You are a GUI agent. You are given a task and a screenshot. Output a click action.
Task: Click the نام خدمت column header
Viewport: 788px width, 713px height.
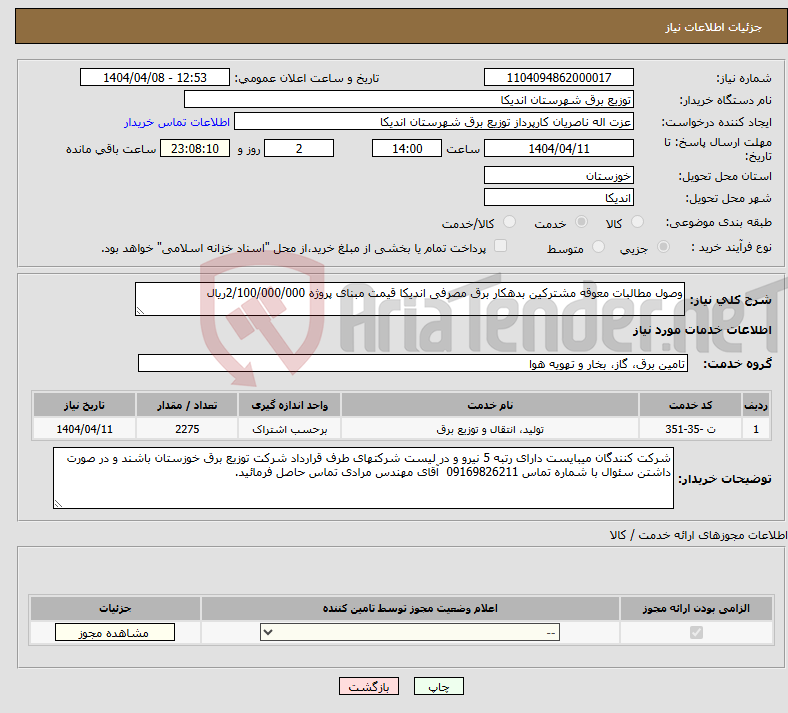(x=490, y=405)
